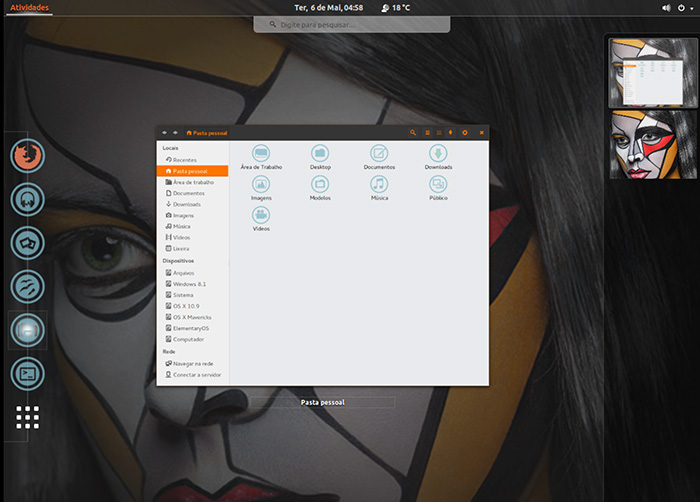Launch the photos app icon in dock
Screen dimensions: 700x502
coord(28,243)
